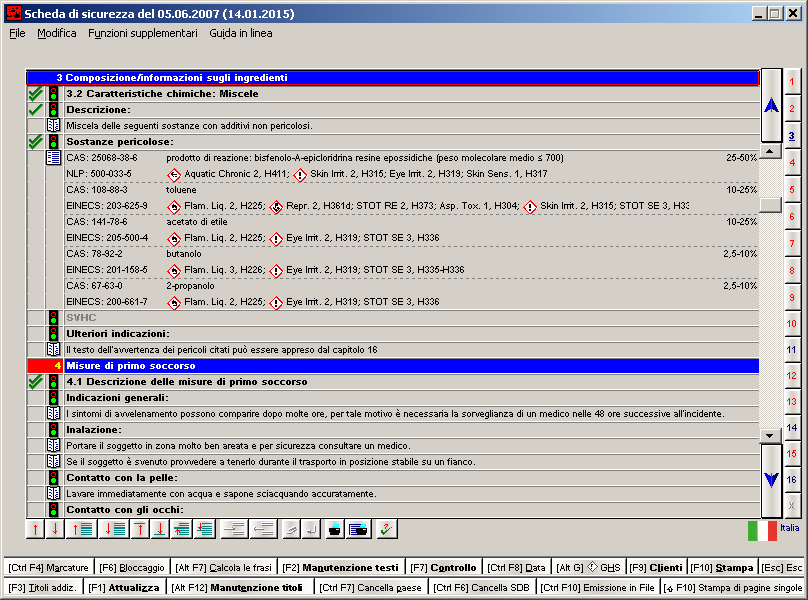Click the blue section 3 Composizione header

[392, 77]
